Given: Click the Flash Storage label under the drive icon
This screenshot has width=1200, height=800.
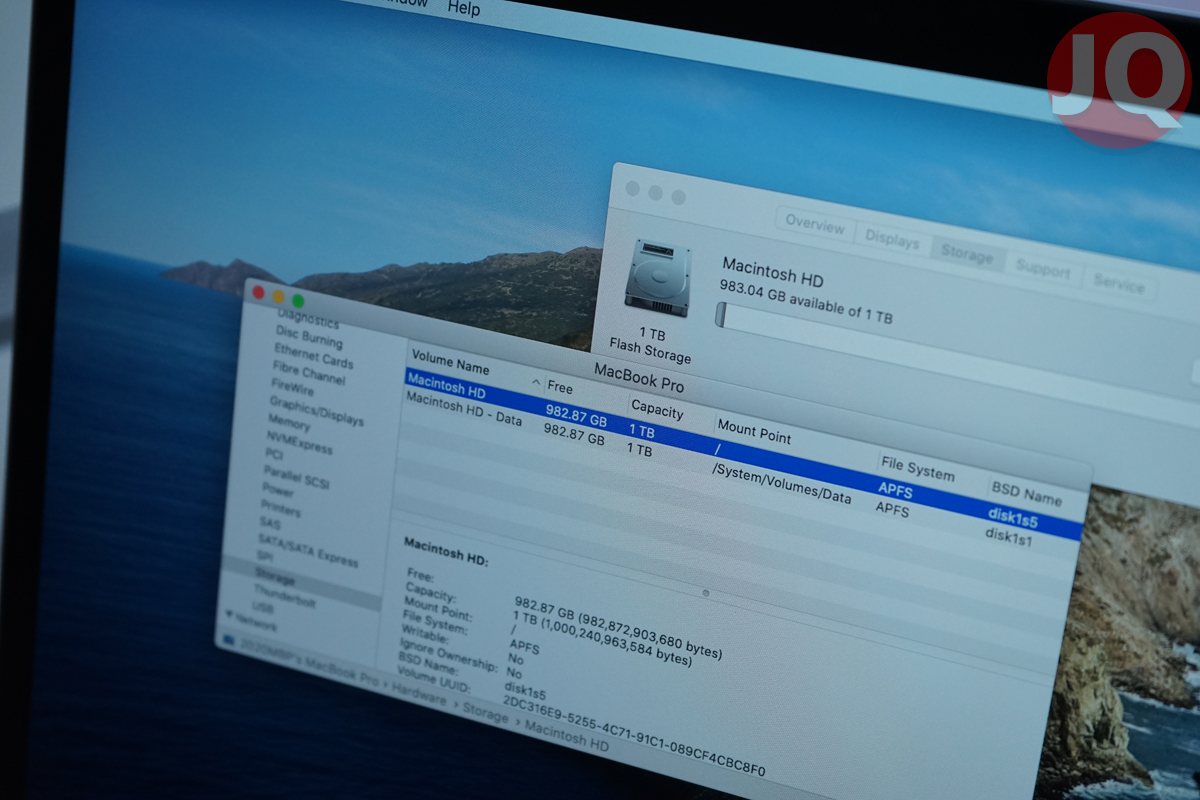Looking at the screenshot, I should [650, 350].
